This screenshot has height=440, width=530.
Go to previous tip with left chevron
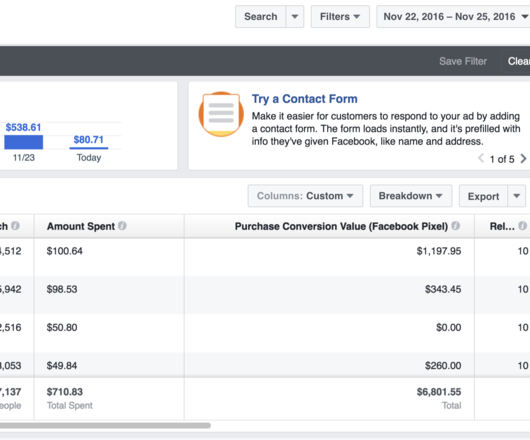(x=481, y=158)
